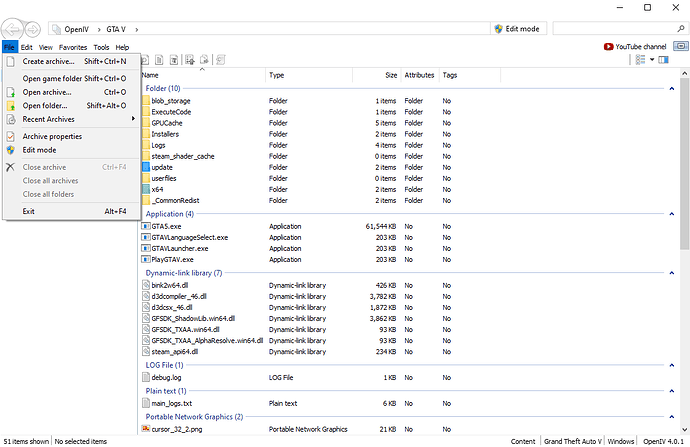Collapse the Dynamic-link library (7) group
Viewport: 690px width, 447px height.
672,273
